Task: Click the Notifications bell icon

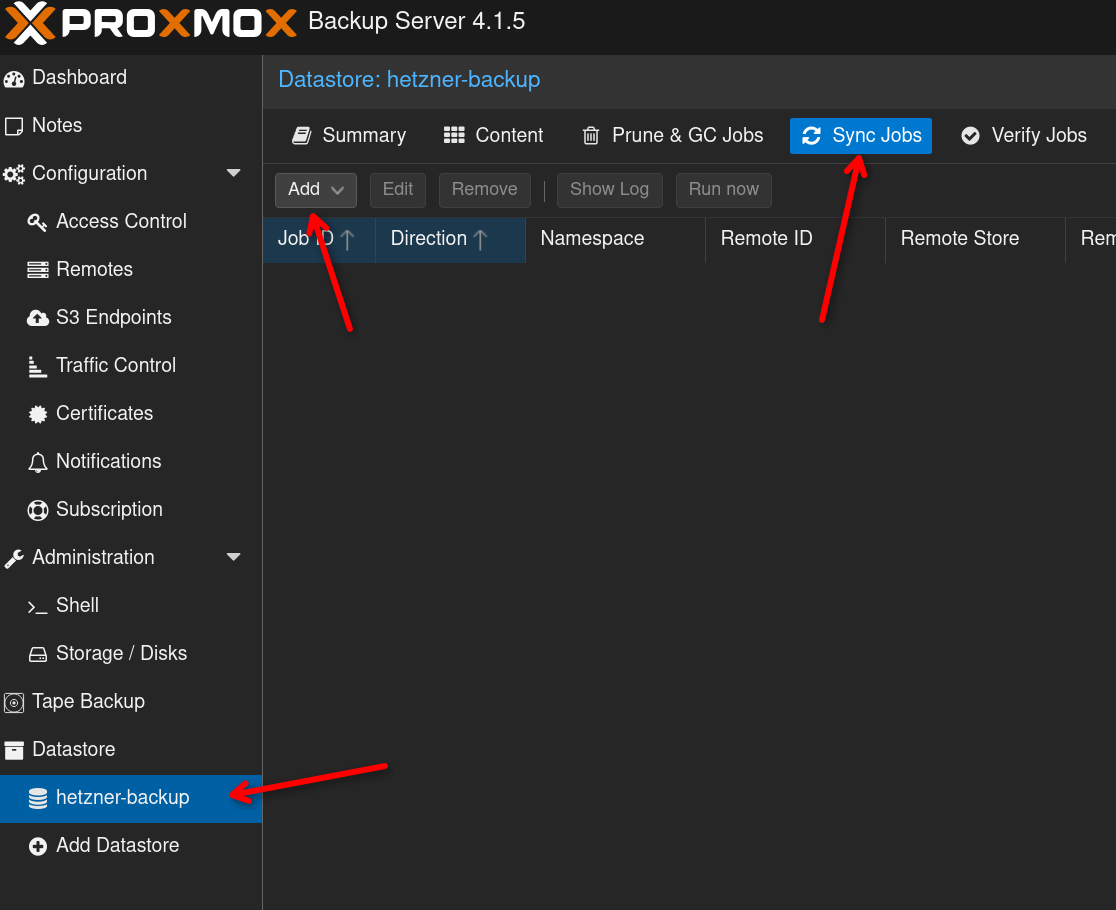Action: [38, 462]
